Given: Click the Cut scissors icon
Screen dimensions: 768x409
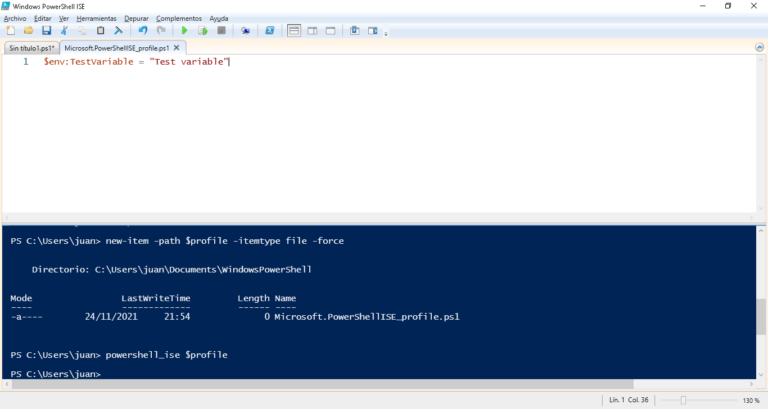Looking at the screenshot, I should point(64,30).
